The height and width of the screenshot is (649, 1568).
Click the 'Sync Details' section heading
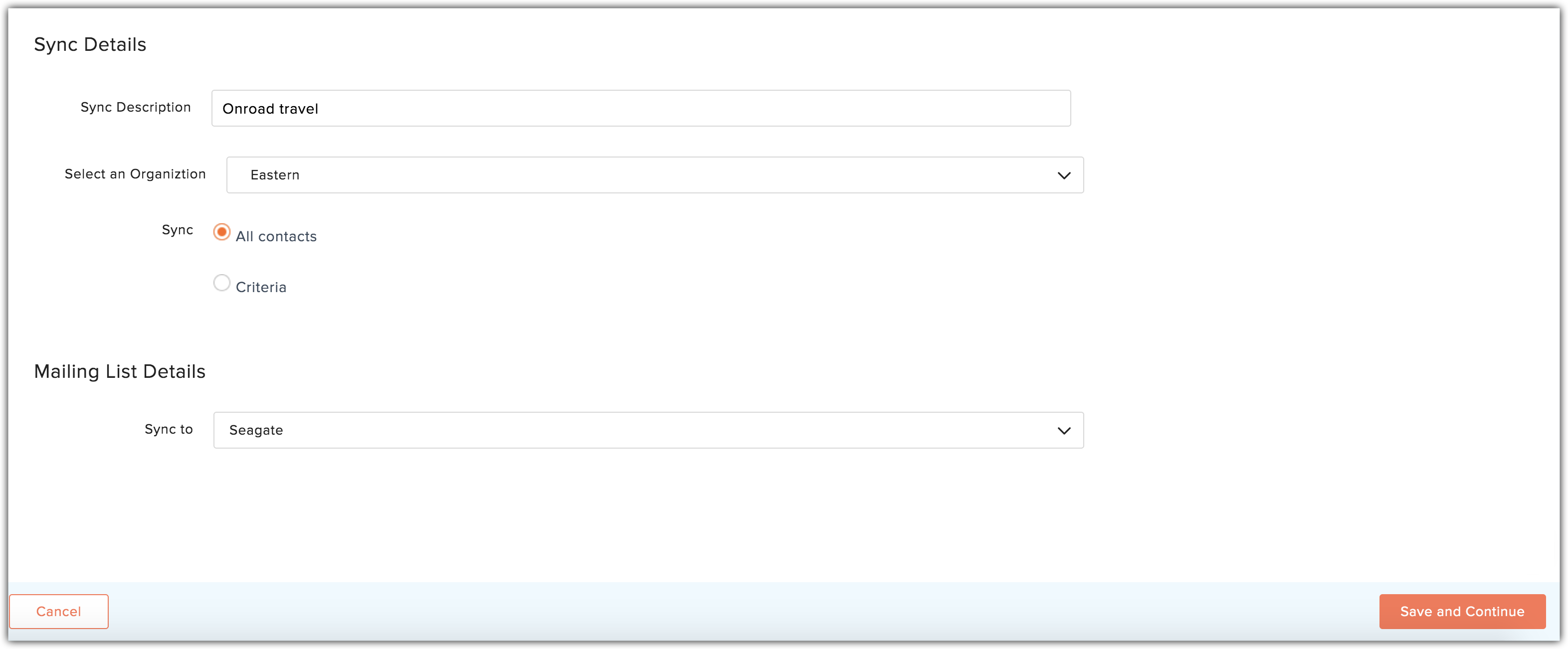point(90,44)
